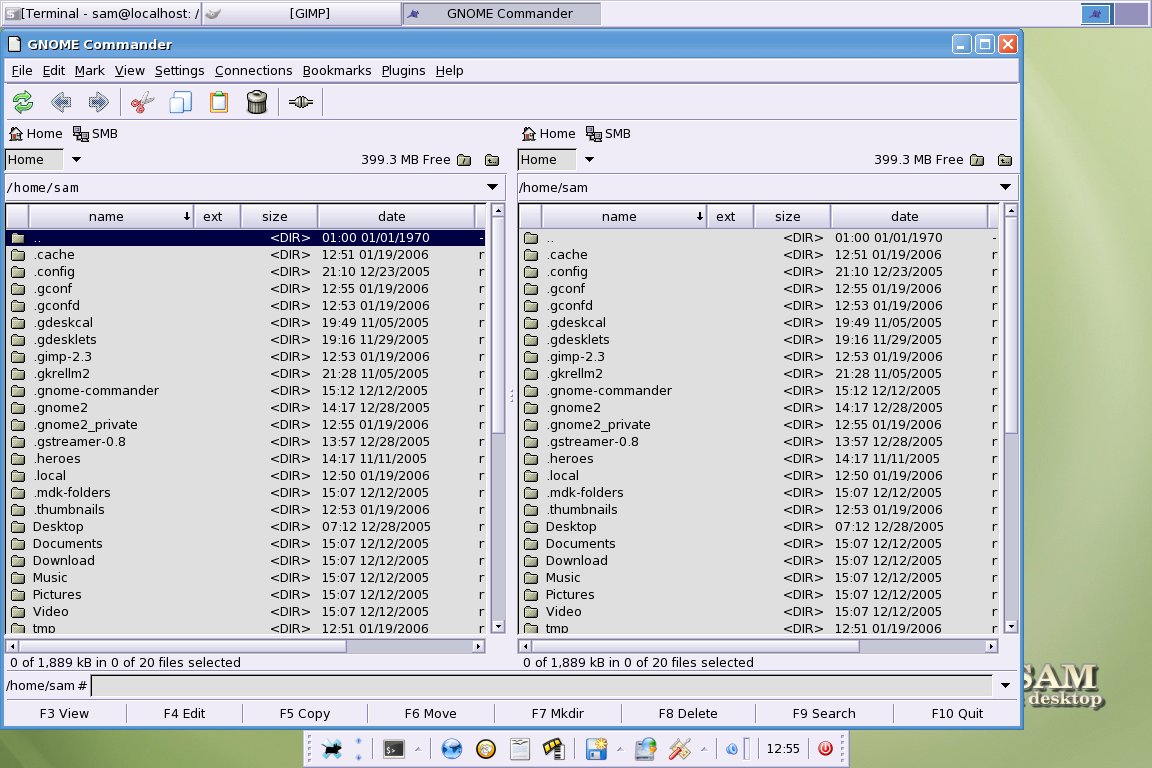The width and height of the screenshot is (1152, 768).
Task: Expand the command line history dropdown
Action: (x=1005, y=686)
